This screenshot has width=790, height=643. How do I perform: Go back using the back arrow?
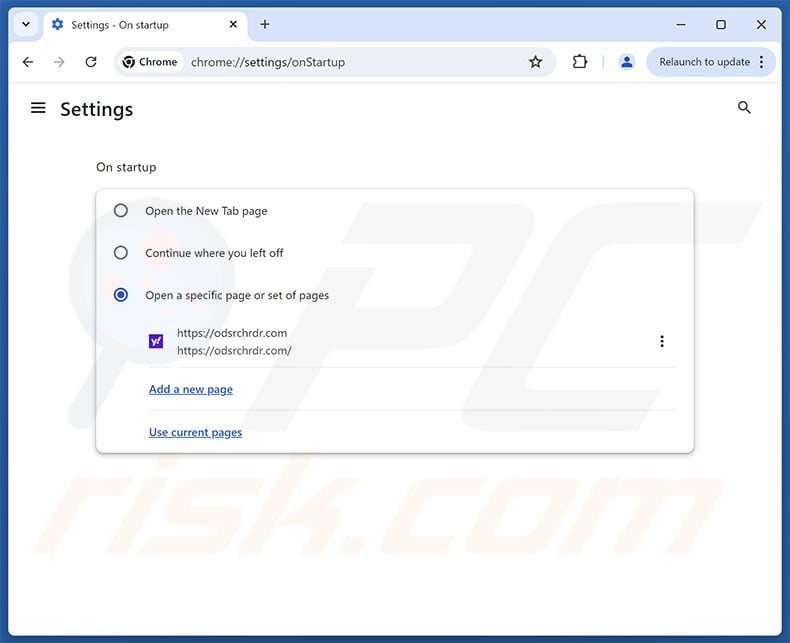pos(28,62)
